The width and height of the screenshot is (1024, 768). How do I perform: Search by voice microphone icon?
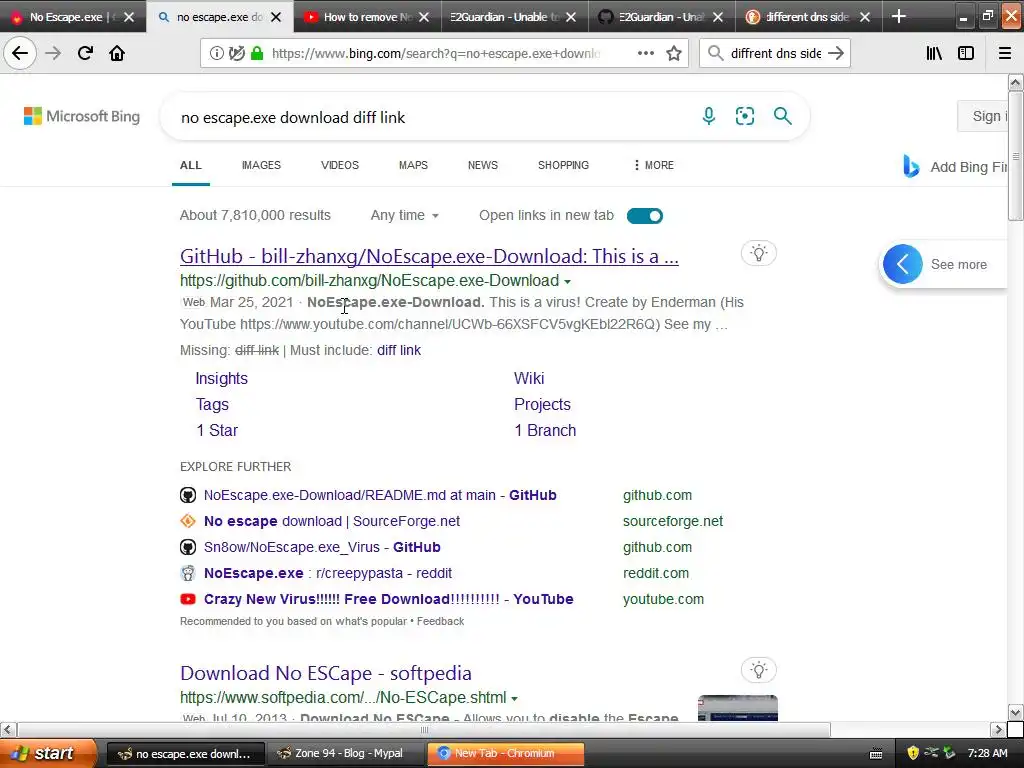[x=709, y=116]
